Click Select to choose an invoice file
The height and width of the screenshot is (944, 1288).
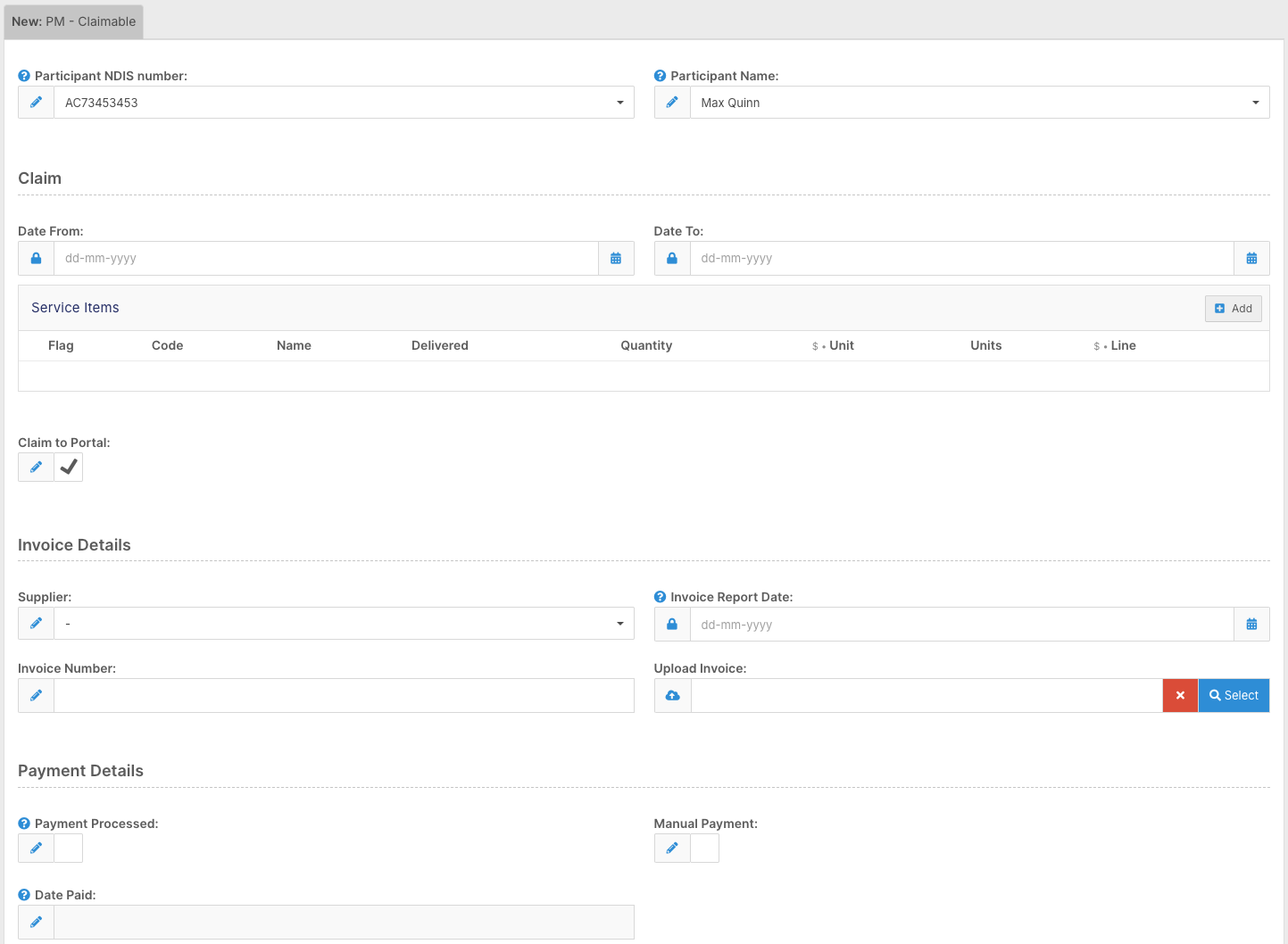pos(1234,695)
